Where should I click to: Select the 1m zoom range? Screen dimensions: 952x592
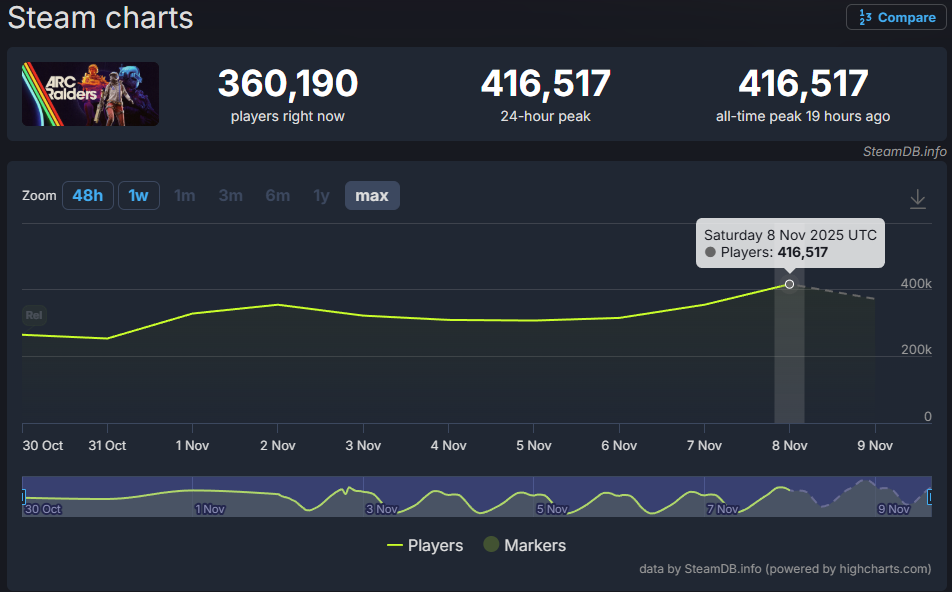[x=184, y=195]
